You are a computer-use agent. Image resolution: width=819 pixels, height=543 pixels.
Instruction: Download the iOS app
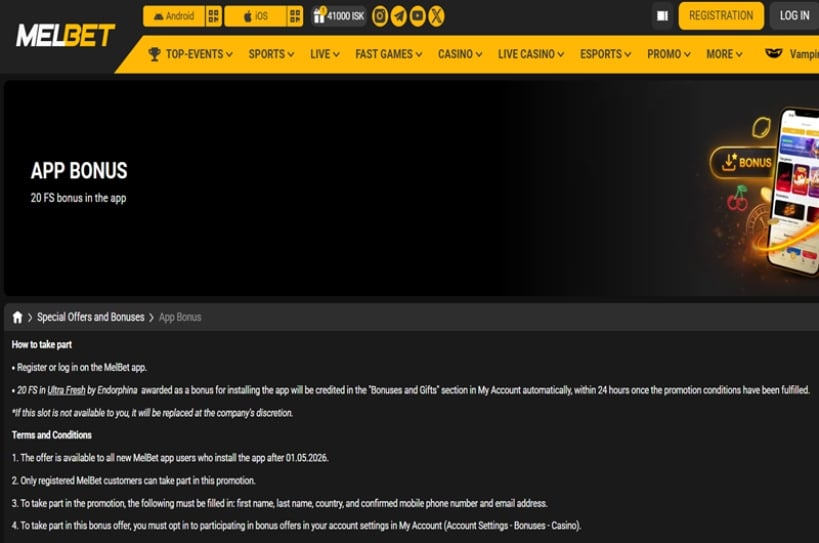(x=255, y=16)
